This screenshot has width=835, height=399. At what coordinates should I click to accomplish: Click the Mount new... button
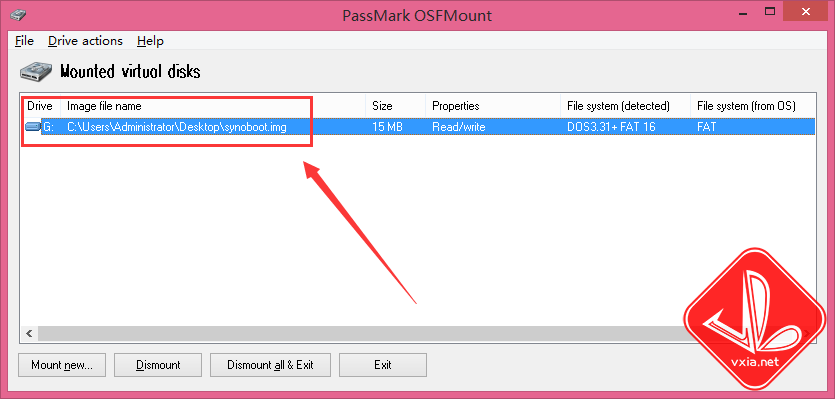click(62, 365)
